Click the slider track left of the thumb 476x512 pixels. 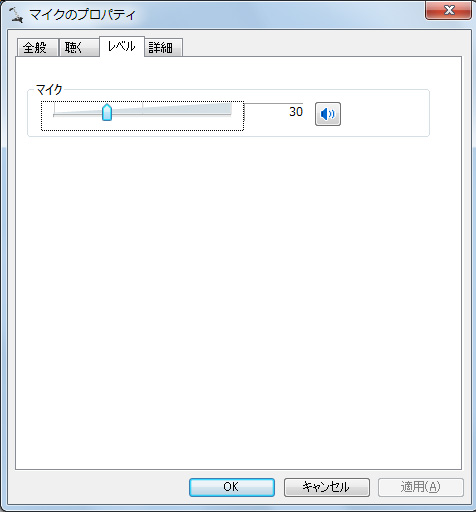77,115
